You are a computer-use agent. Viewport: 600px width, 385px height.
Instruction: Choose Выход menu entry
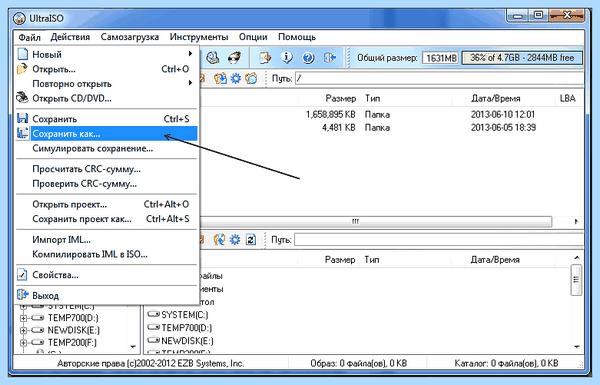[106, 295]
